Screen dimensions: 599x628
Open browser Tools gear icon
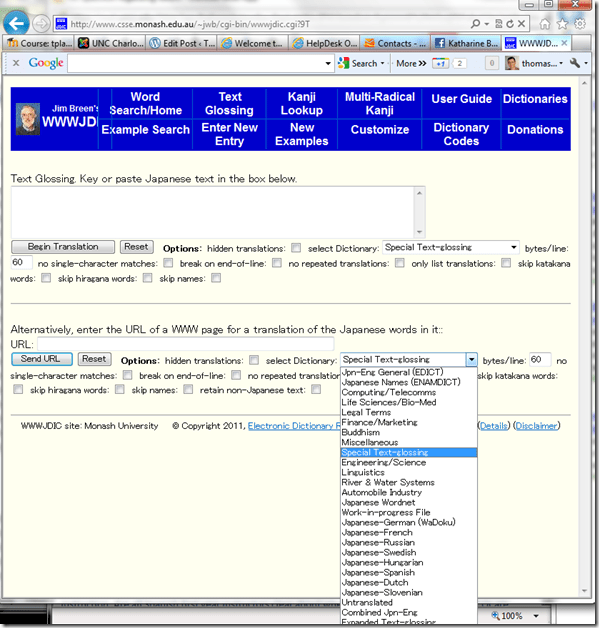pos(580,24)
